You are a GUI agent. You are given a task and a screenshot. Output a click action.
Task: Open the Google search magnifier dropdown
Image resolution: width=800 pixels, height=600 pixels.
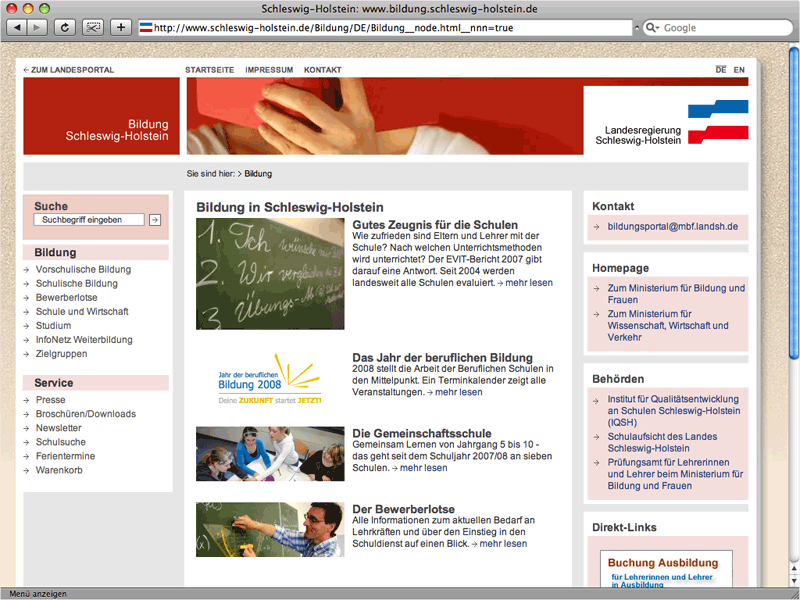point(654,28)
